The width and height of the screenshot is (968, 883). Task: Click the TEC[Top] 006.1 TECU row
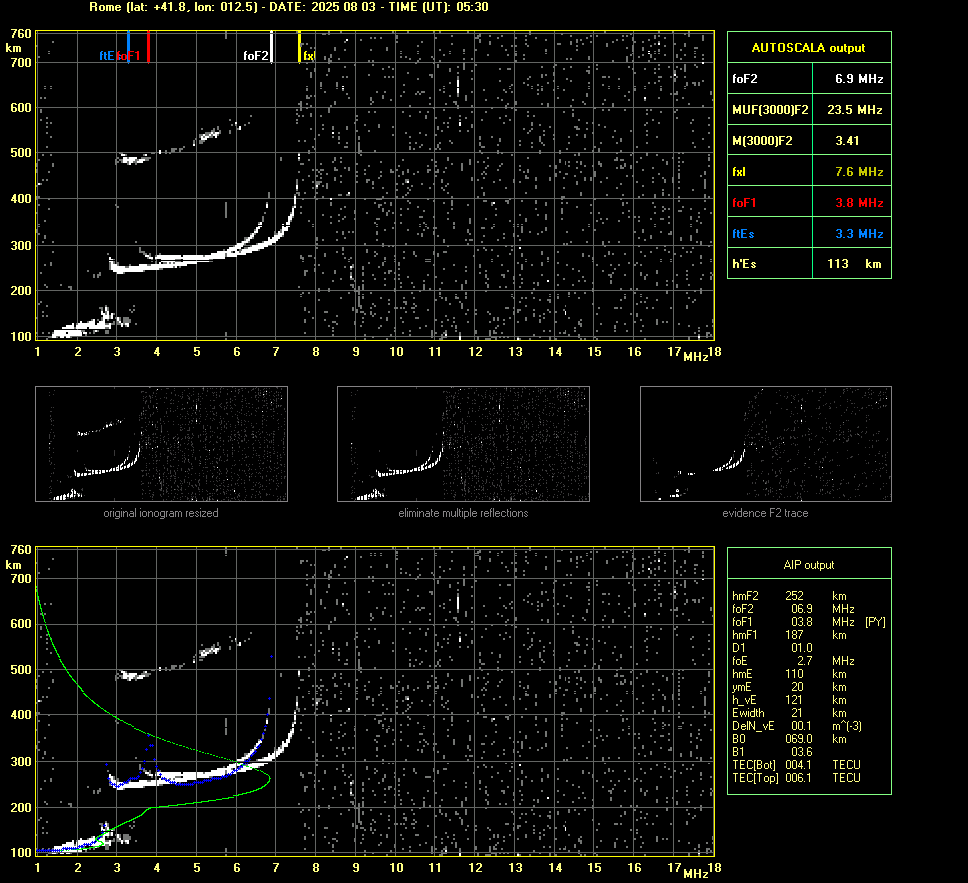[796, 778]
